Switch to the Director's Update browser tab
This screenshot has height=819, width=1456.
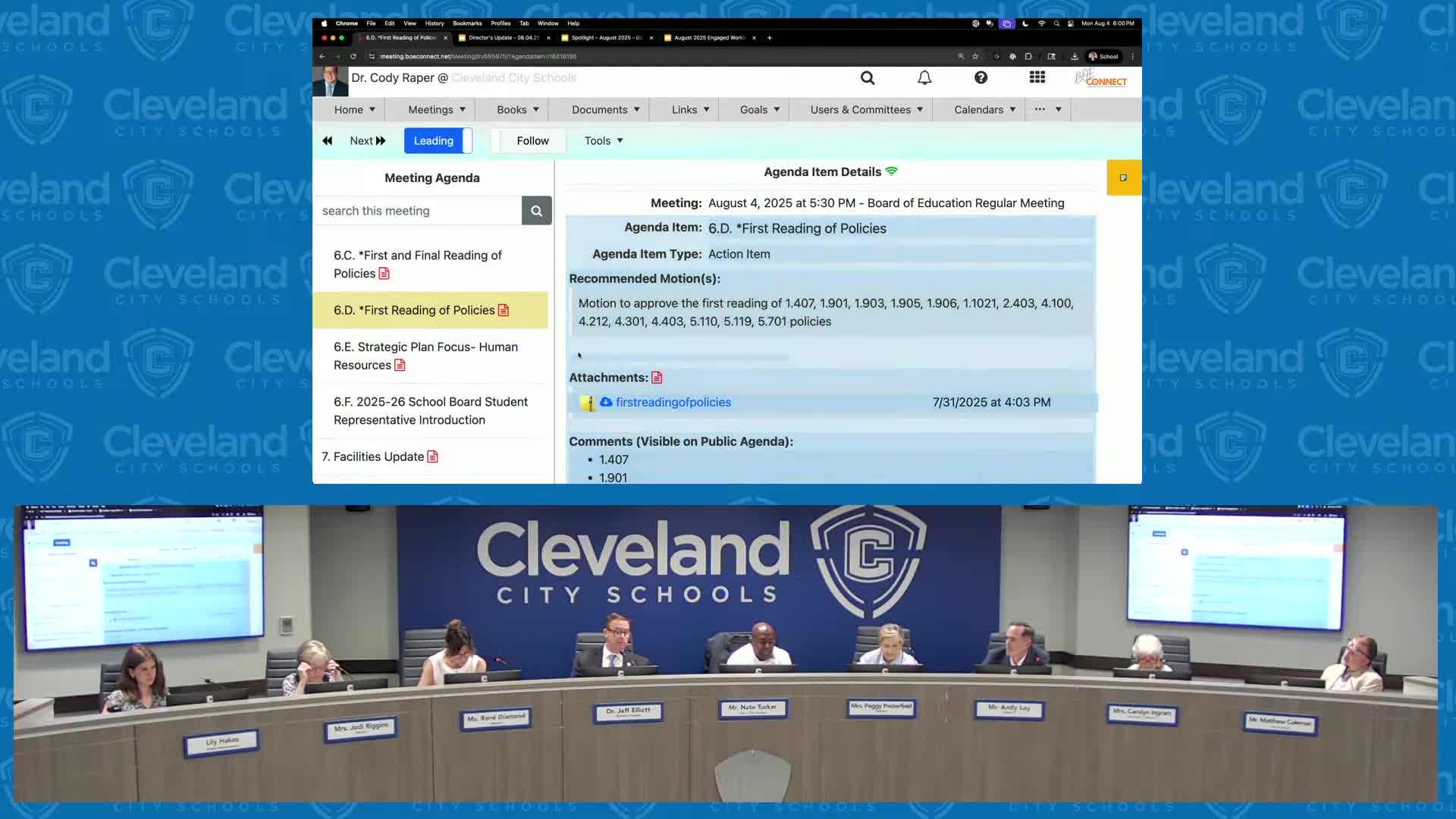click(504, 38)
